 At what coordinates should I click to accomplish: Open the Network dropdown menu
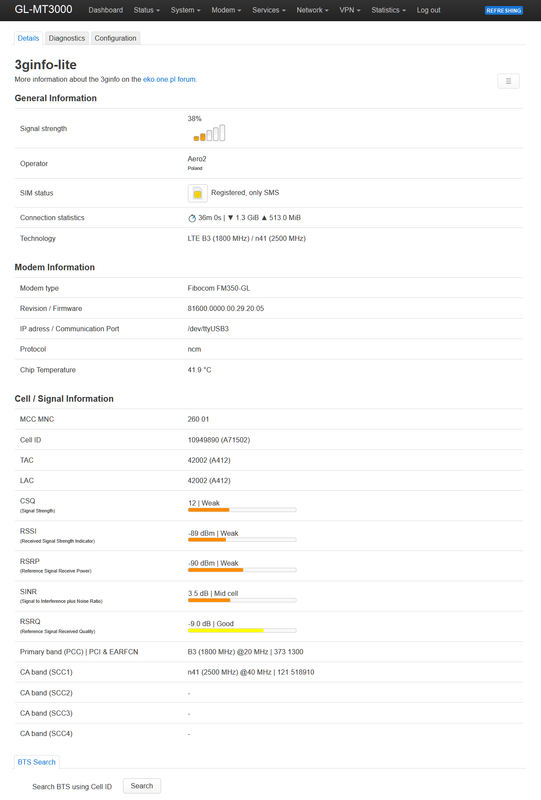(312, 10)
